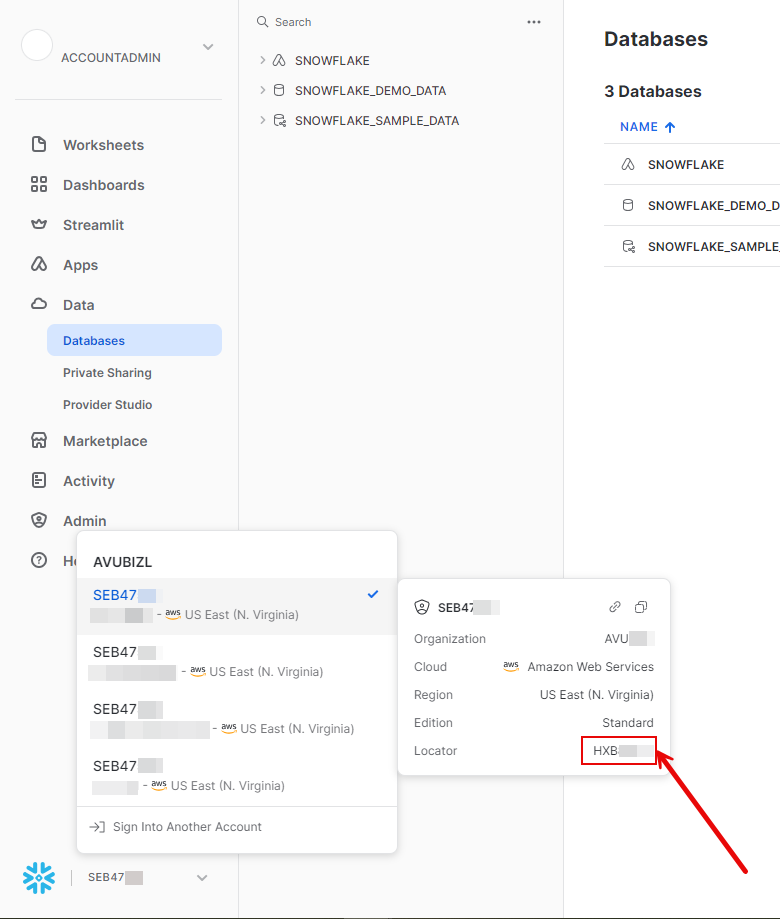Image resolution: width=780 pixels, height=919 pixels.
Task: Select the Databases sub-item
Action: tap(134, 340)
